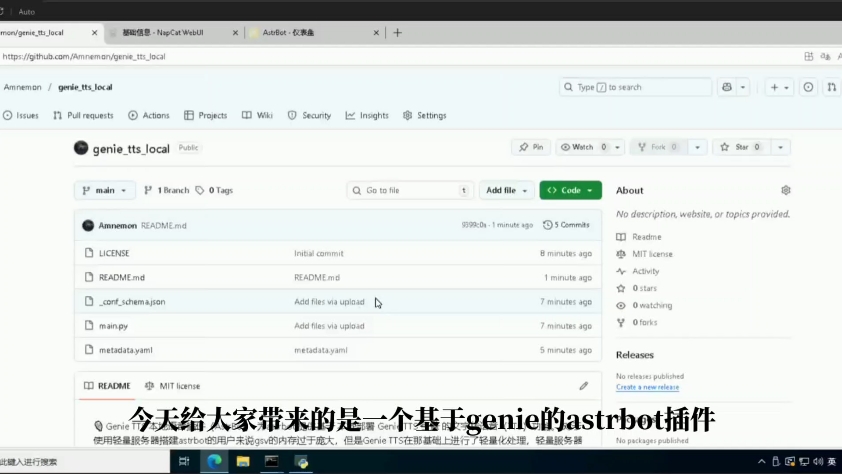Open the 5 Commits history link
This screenshot has height=474, width=842.
tap(567, 225)
